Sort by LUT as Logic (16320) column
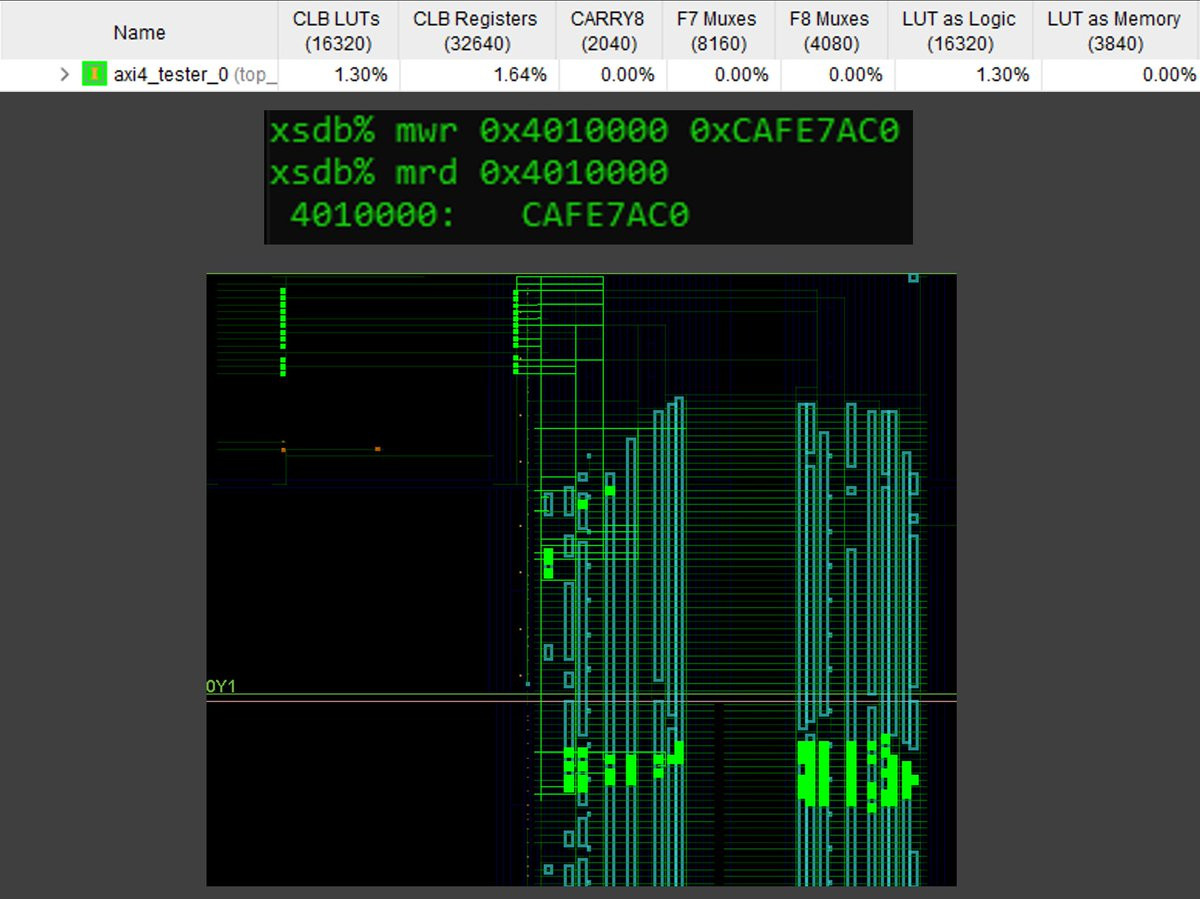This screenshot has height=899, width=1200. (959, 32)
